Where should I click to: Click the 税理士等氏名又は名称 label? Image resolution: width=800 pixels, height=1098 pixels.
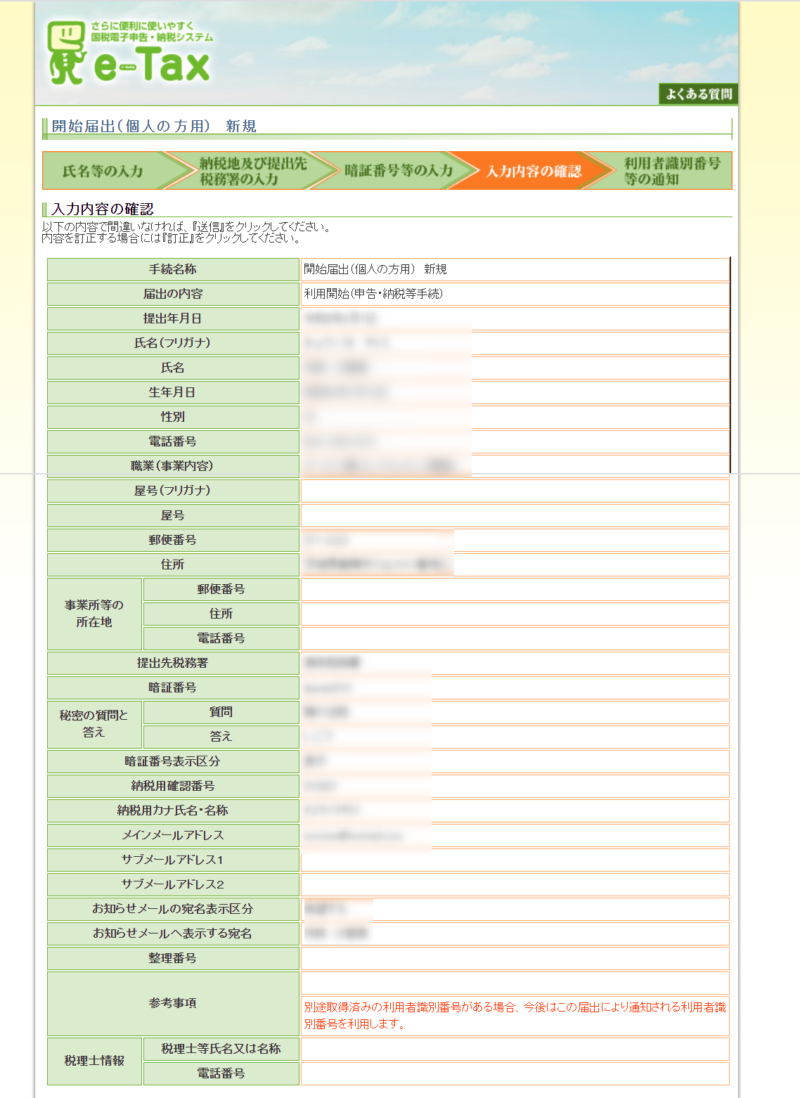pos(221,1049)
